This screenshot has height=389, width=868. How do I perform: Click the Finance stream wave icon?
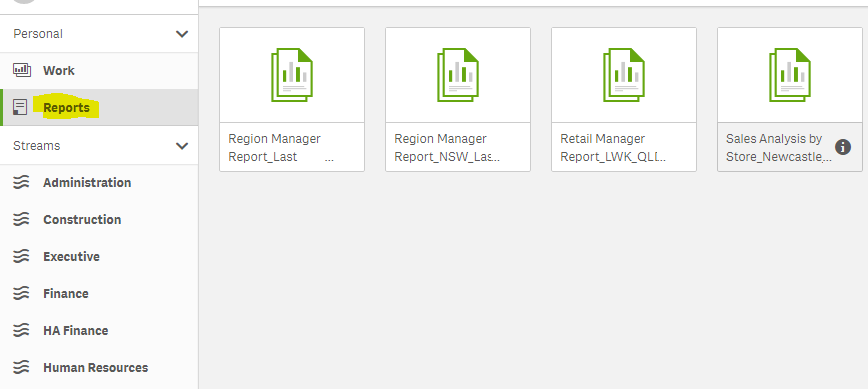[x=21, y=294]
